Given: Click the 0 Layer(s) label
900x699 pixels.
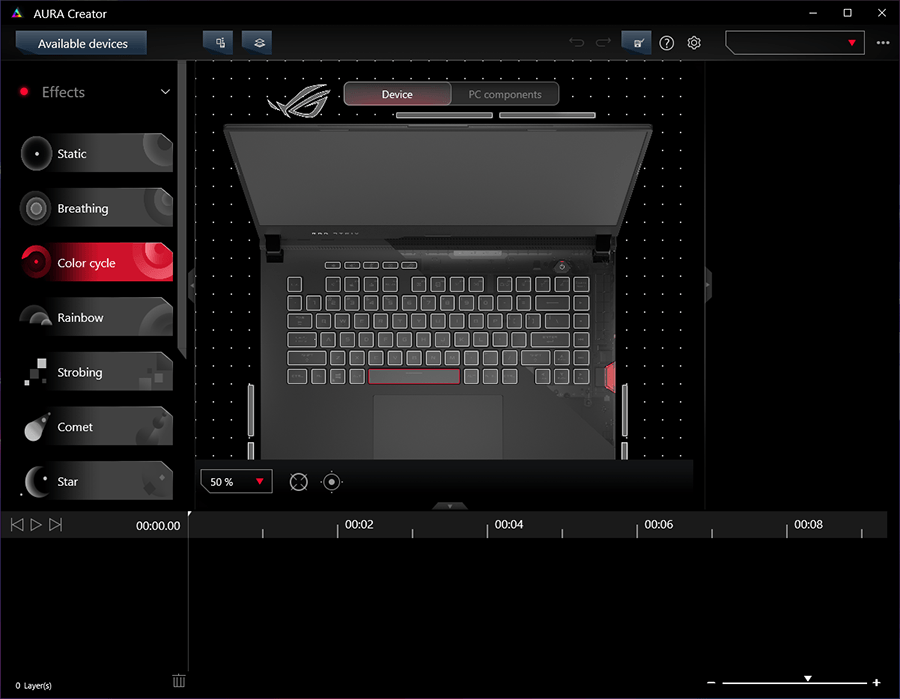Looking at the screenshot, I should tap(33, 686).
